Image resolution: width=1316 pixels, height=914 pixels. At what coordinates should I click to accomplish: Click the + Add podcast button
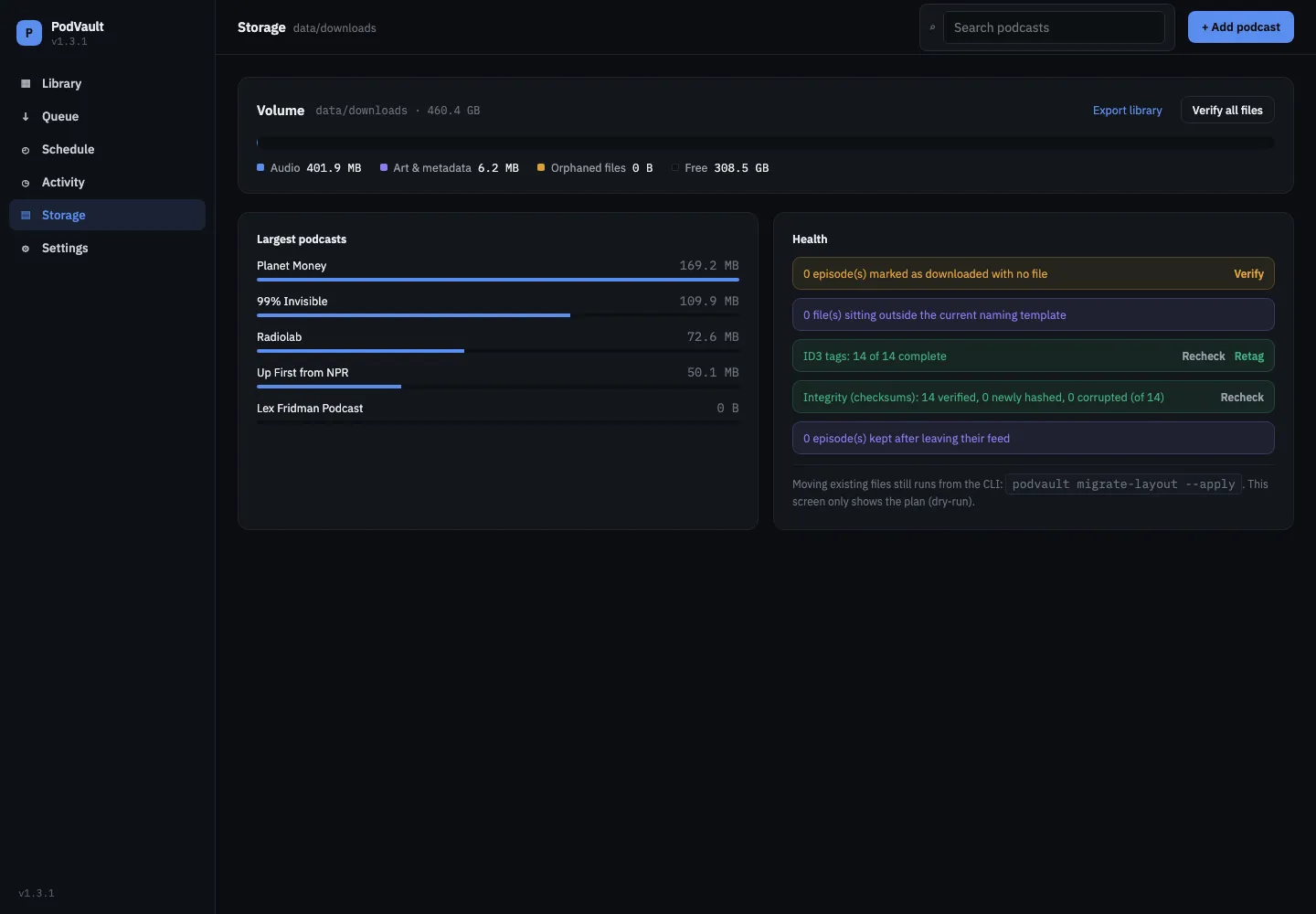[1240, 27]
